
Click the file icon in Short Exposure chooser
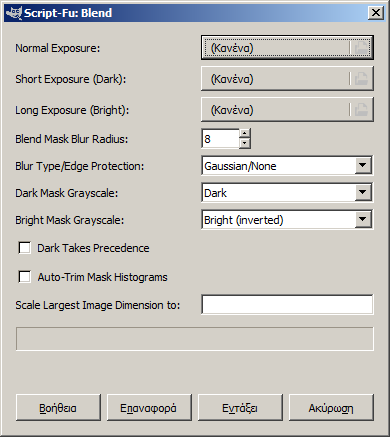click(361, 79)
